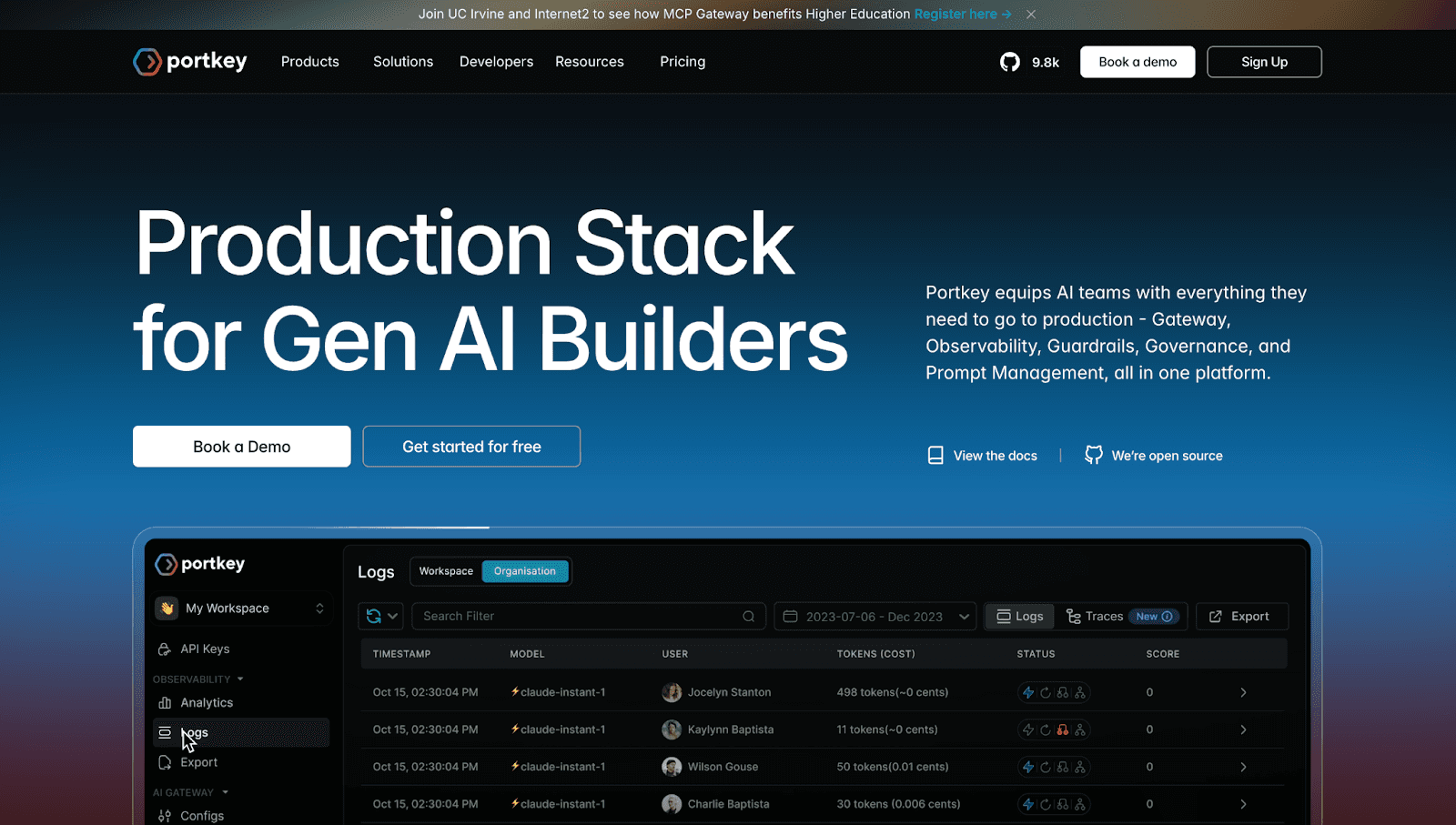Open the Resources menu
1456x825 pixels.
tap(590, 62)
